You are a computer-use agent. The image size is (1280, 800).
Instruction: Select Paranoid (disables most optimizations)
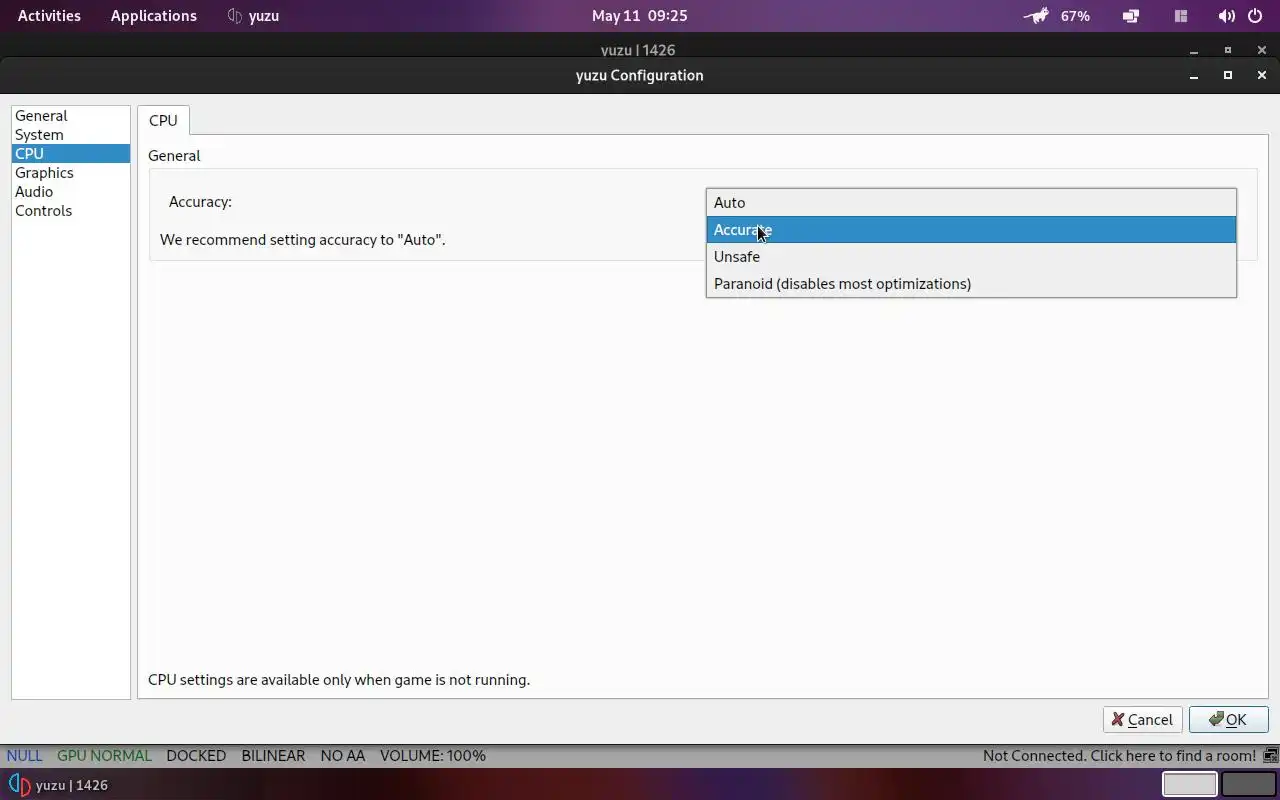(x=971, y=283)
